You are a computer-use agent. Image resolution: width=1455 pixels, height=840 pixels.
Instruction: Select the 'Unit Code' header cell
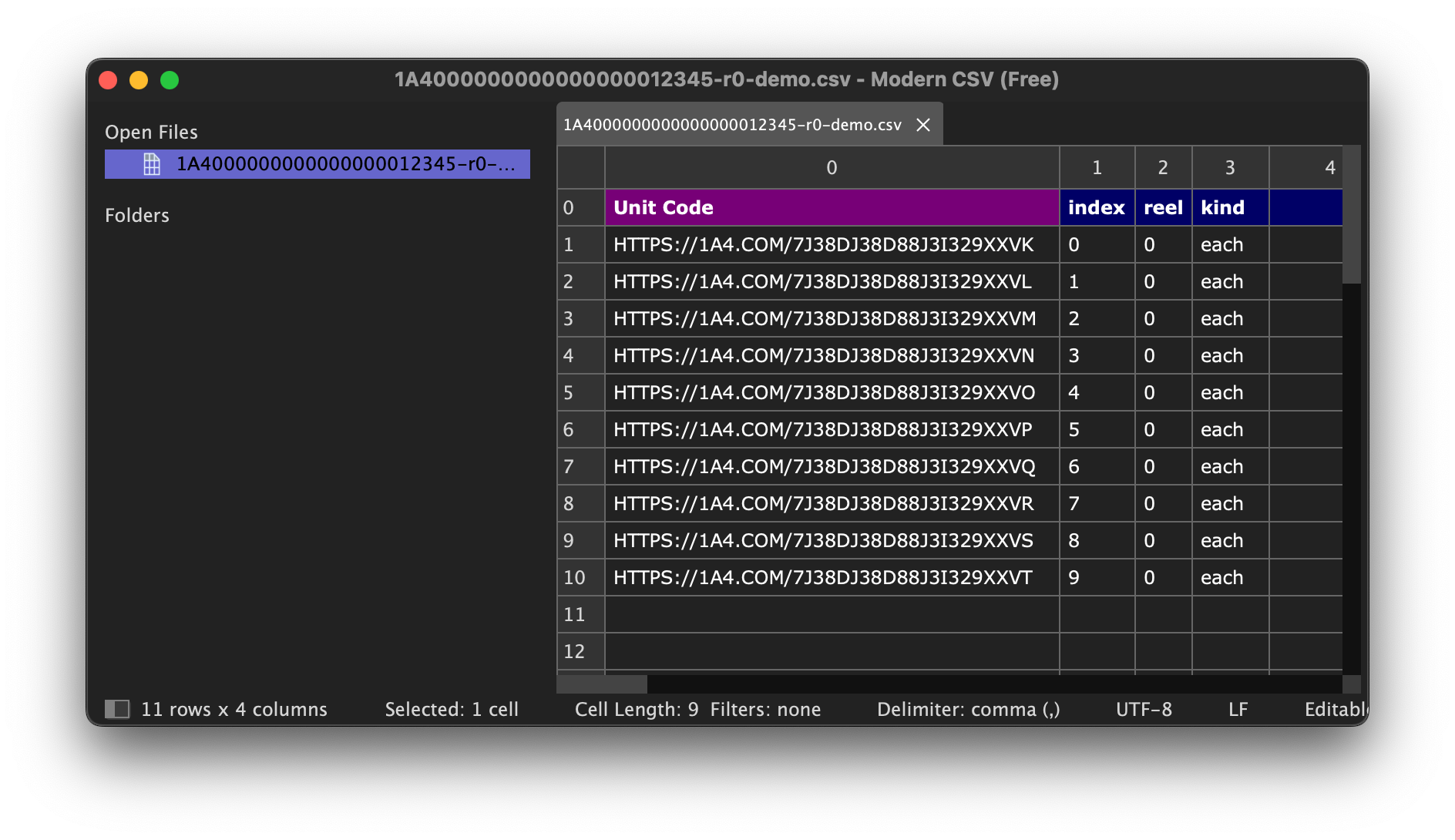(x=831, y=207)
